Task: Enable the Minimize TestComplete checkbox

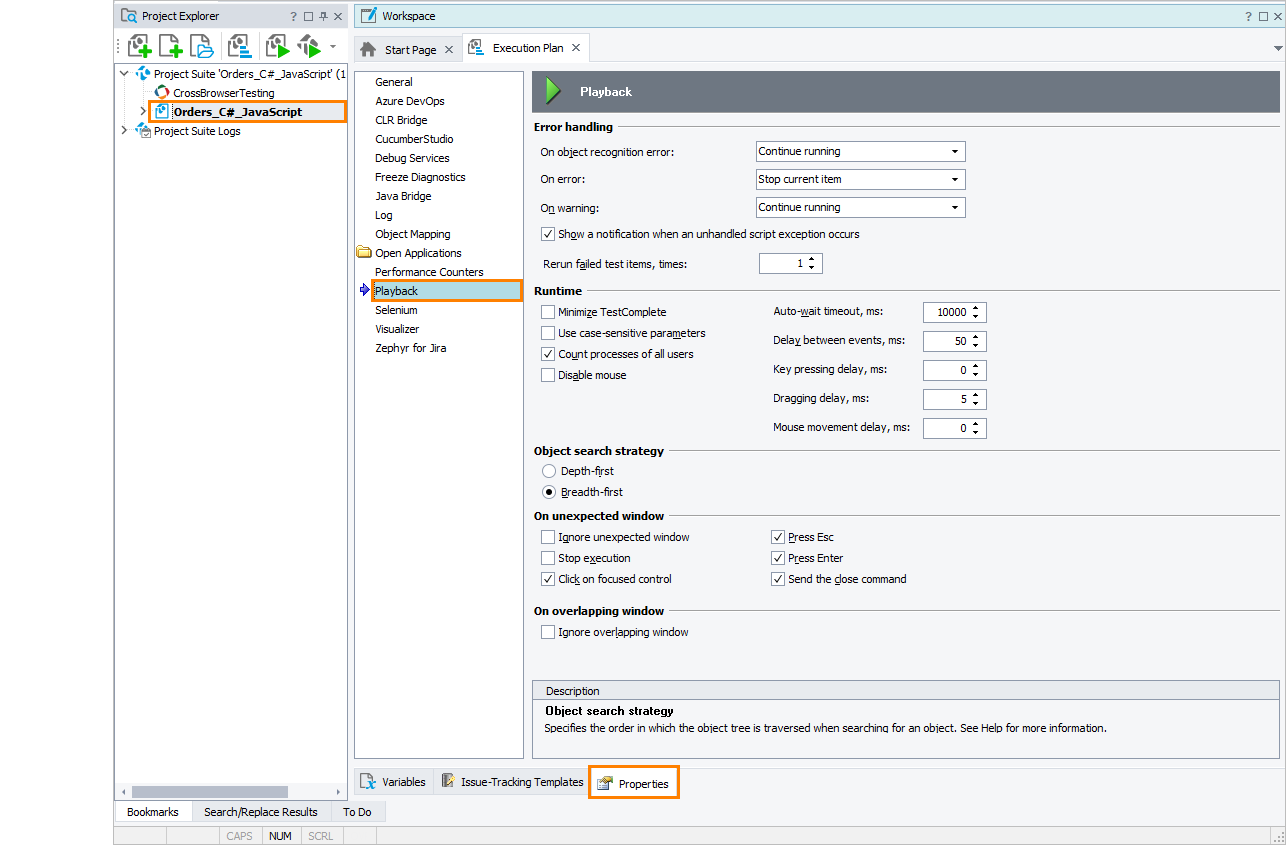Action: [x=548, y=312]
